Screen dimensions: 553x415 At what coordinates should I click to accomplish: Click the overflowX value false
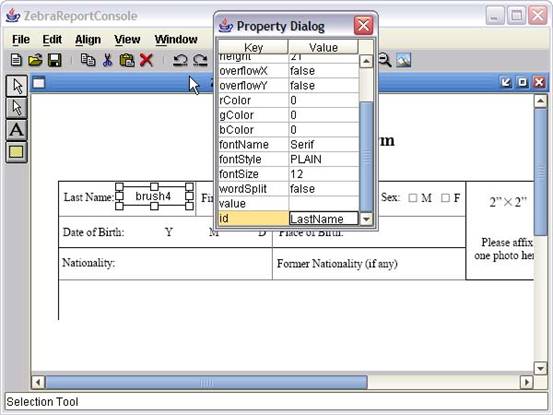coord(323,71)
